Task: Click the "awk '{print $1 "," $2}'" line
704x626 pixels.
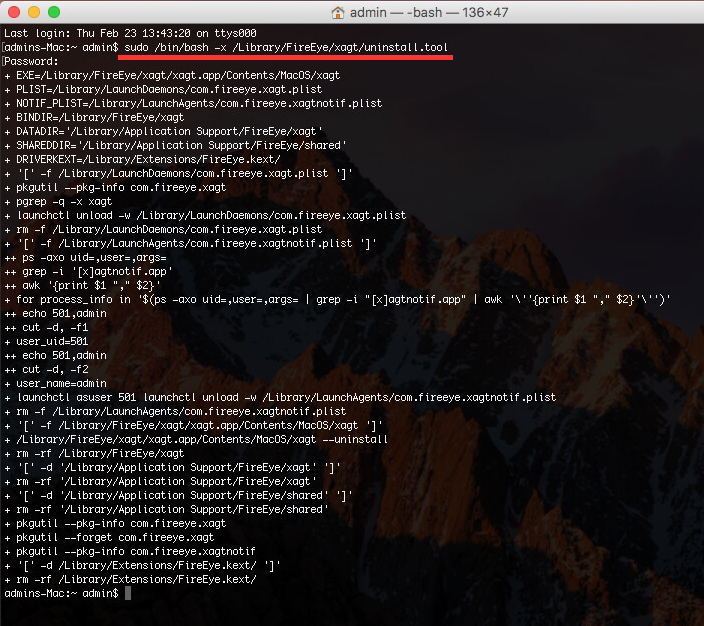Action: 83,285
